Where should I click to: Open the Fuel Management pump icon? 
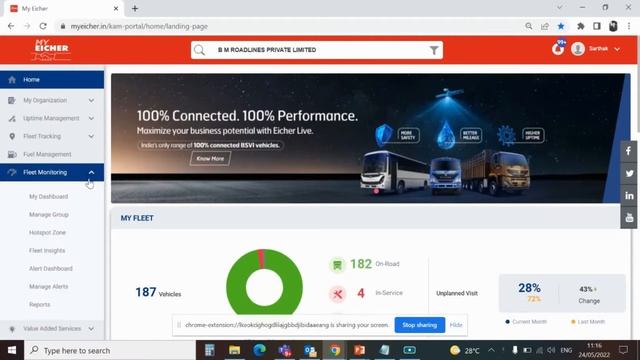click(x=12, y=154)
